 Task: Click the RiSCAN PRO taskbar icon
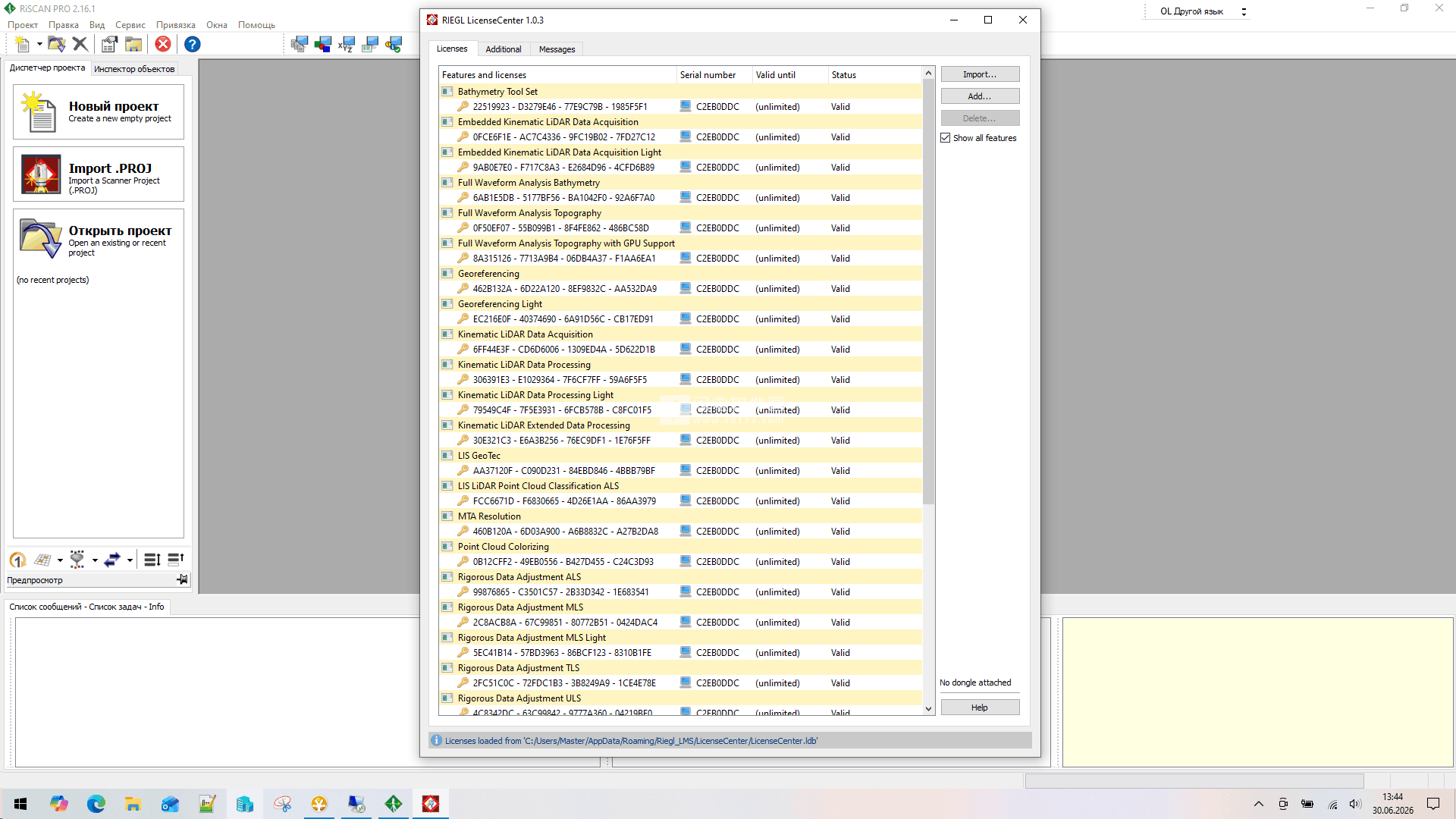[394, 804]
